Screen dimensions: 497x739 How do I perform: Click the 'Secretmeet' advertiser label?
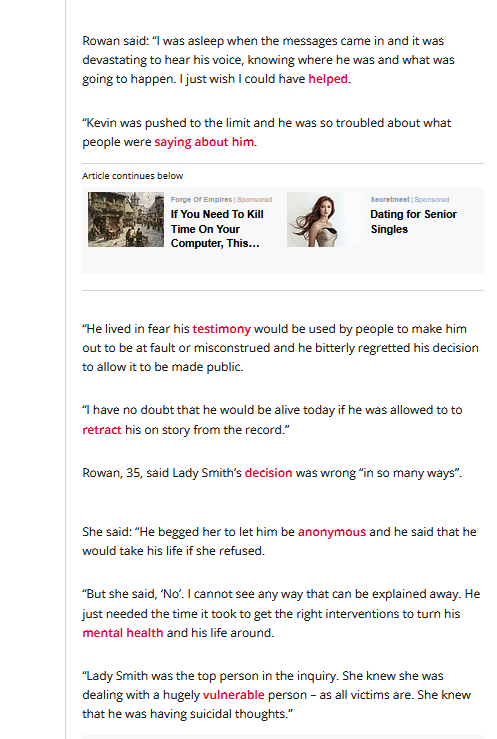[x=390, y=200]
